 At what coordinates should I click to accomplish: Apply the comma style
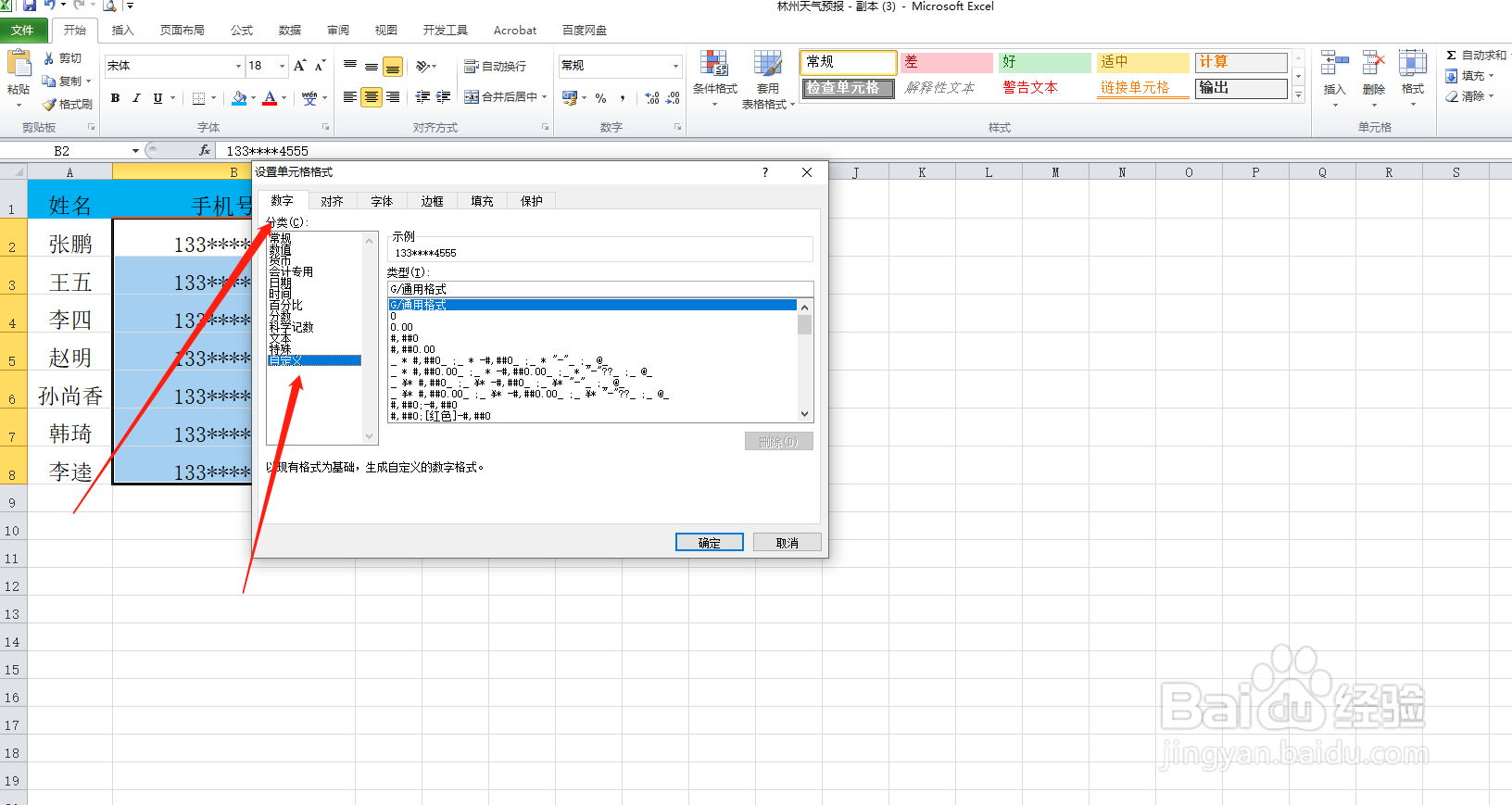point(623,97)
